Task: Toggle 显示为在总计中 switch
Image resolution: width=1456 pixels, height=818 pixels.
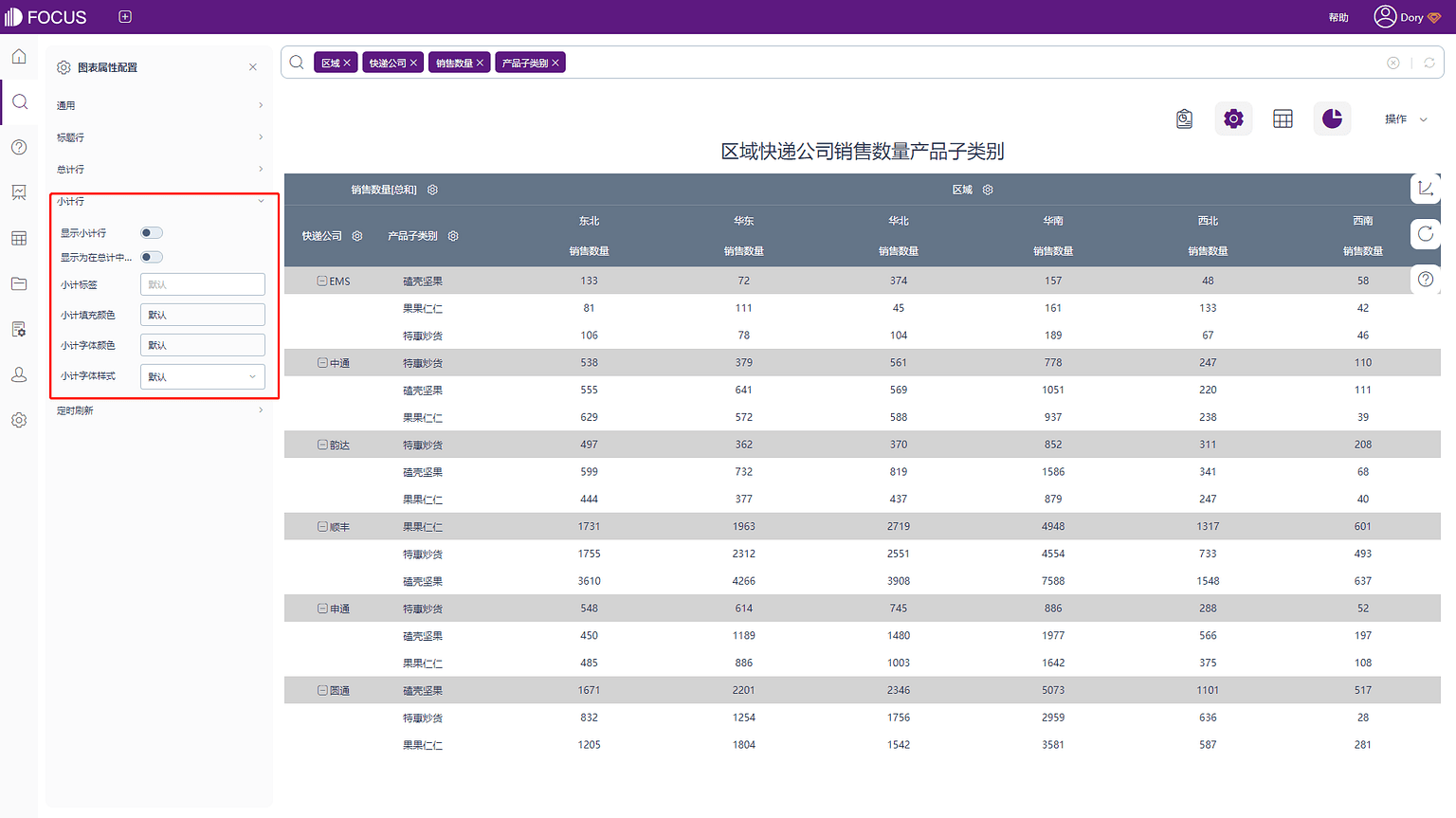Action: click(152, 257)
